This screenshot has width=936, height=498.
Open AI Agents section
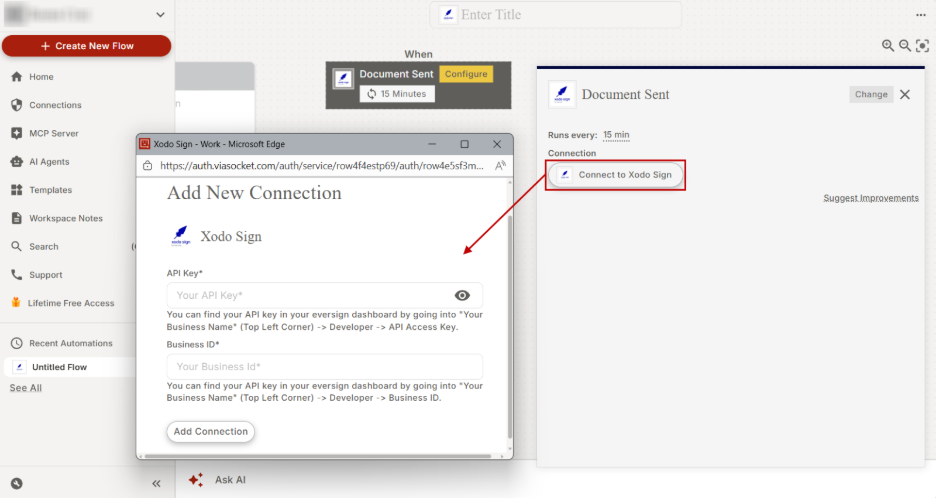click(x=49, y=162)
